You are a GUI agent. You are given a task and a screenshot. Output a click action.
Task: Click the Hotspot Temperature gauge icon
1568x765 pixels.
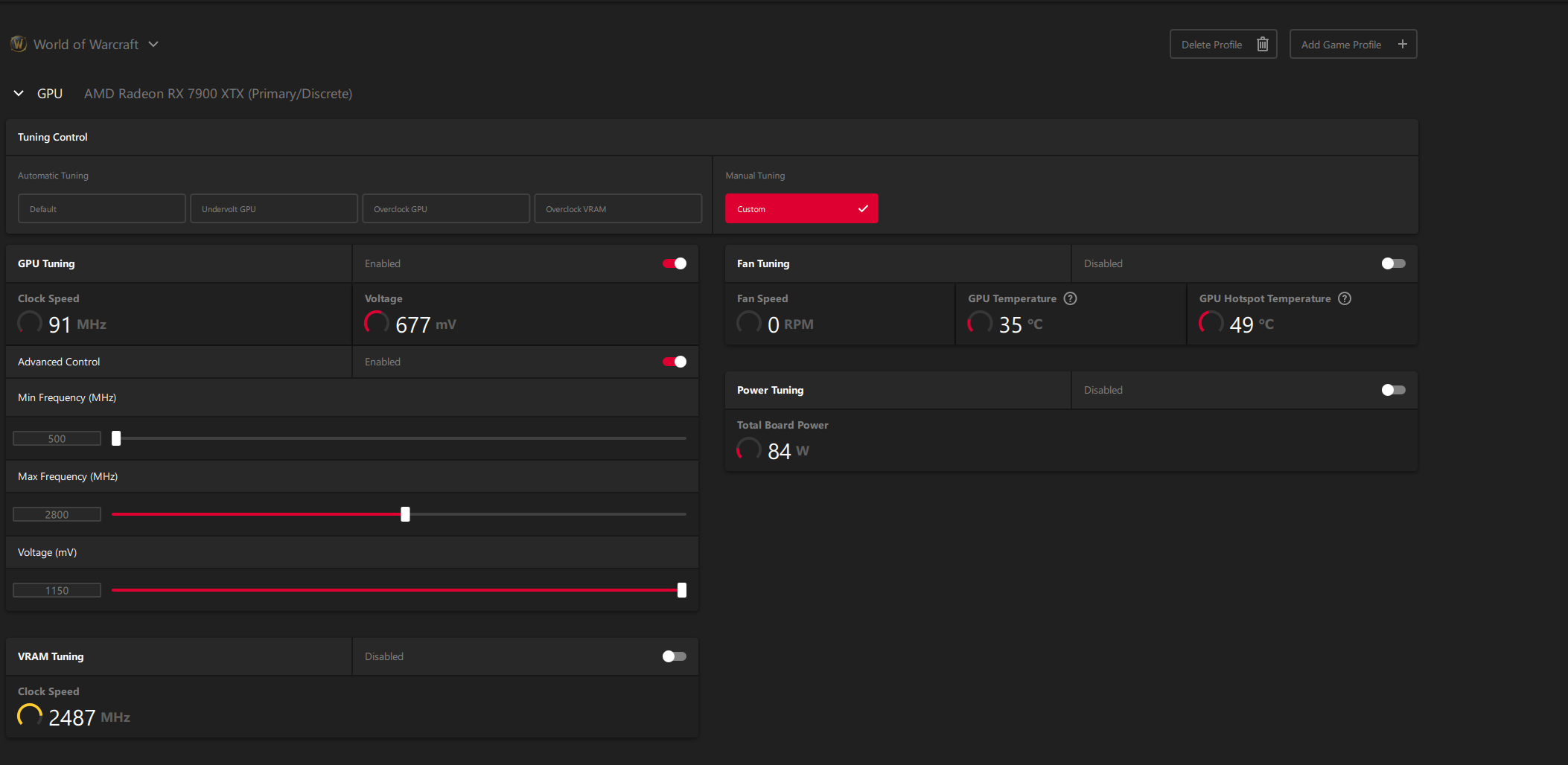coord(1211,323)
